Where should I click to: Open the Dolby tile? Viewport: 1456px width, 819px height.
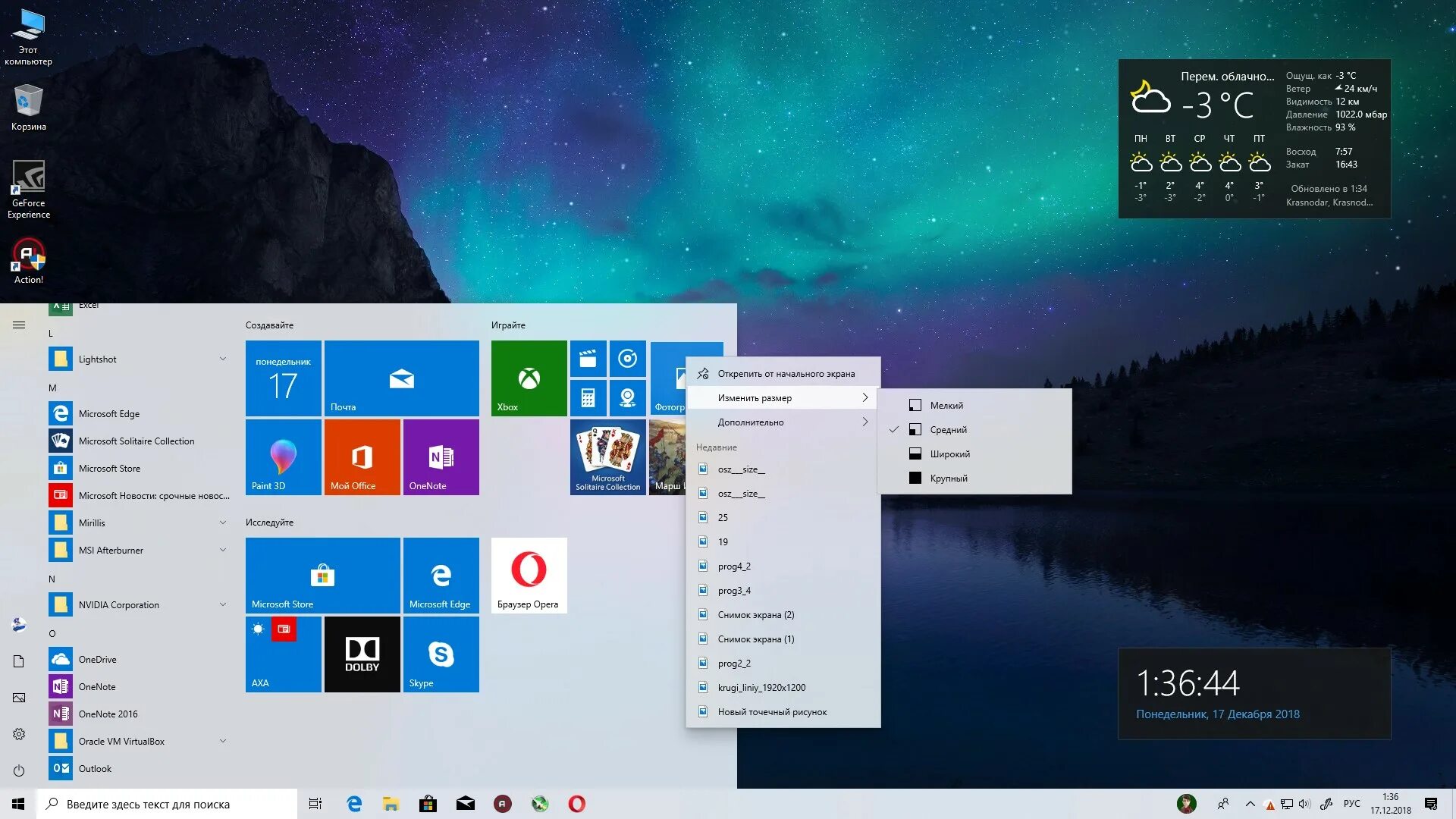click(x=362, y=654)
